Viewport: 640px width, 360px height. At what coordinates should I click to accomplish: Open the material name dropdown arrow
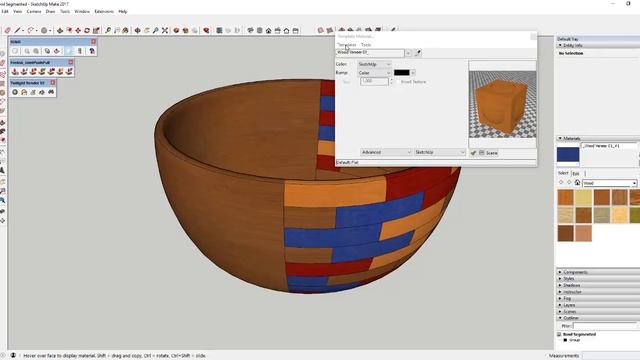(409, 53)
